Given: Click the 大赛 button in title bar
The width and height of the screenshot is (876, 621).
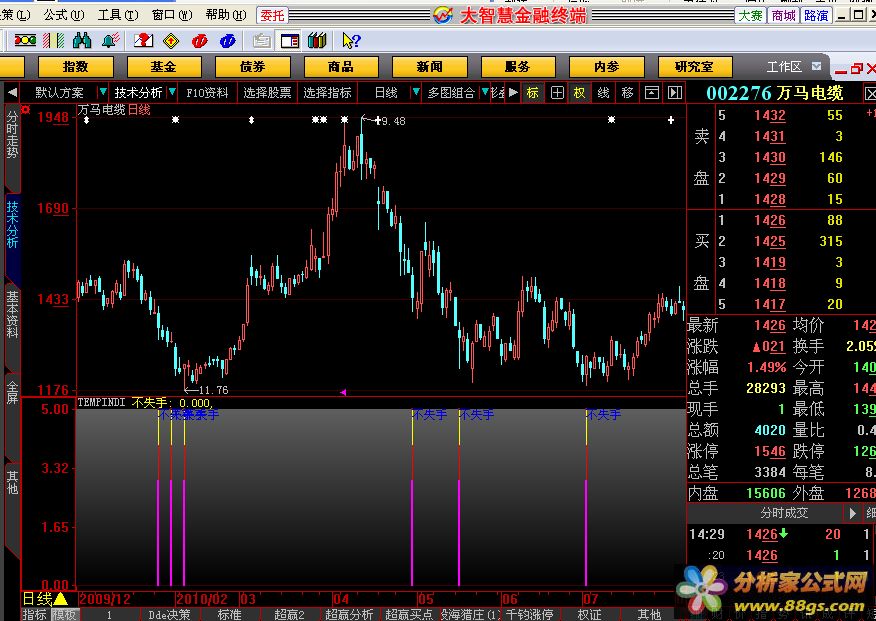Looking at the screenshot, I should click(x=750, y=16).
